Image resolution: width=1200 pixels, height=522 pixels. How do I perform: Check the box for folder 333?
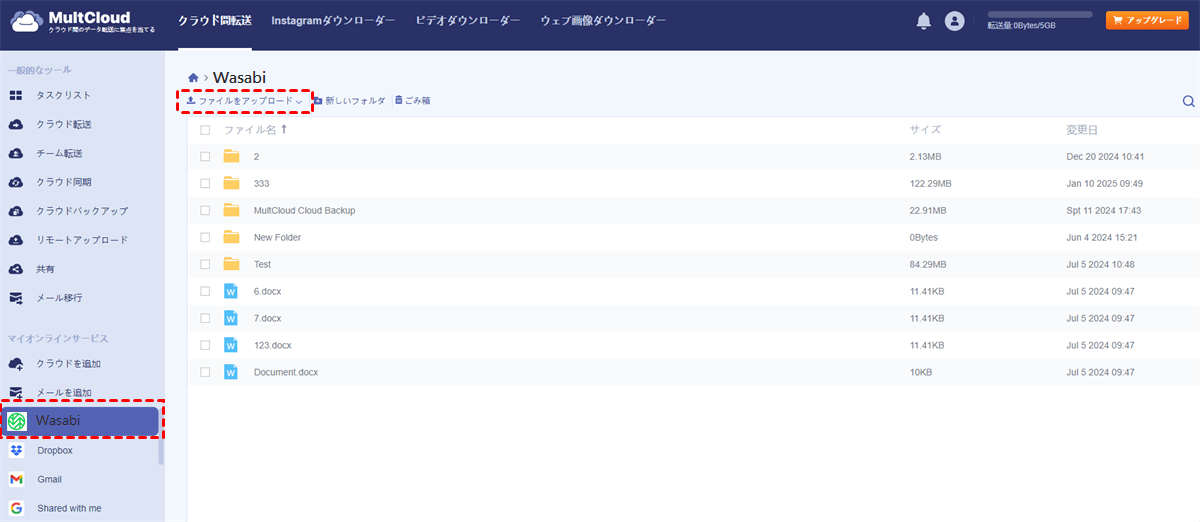pos(205,183)
